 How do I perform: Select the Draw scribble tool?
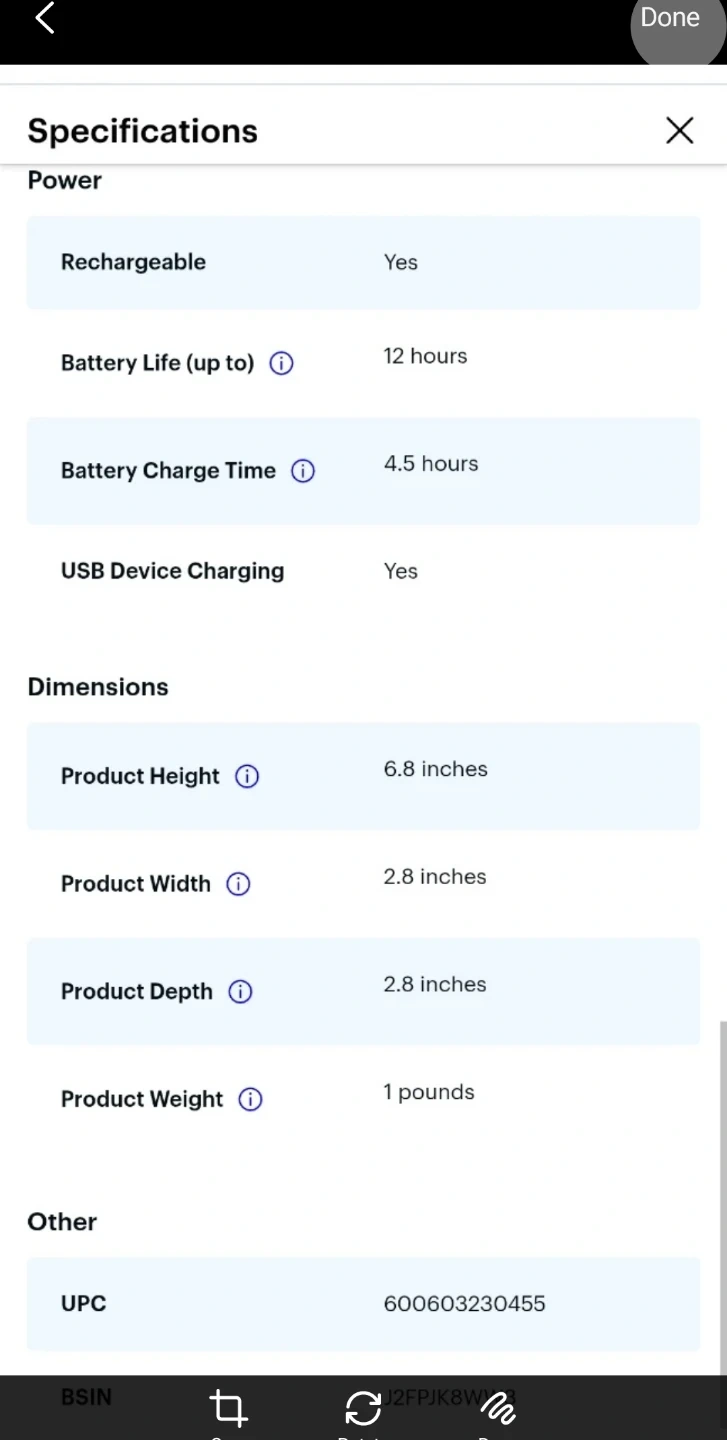(x=497, y=1408)
